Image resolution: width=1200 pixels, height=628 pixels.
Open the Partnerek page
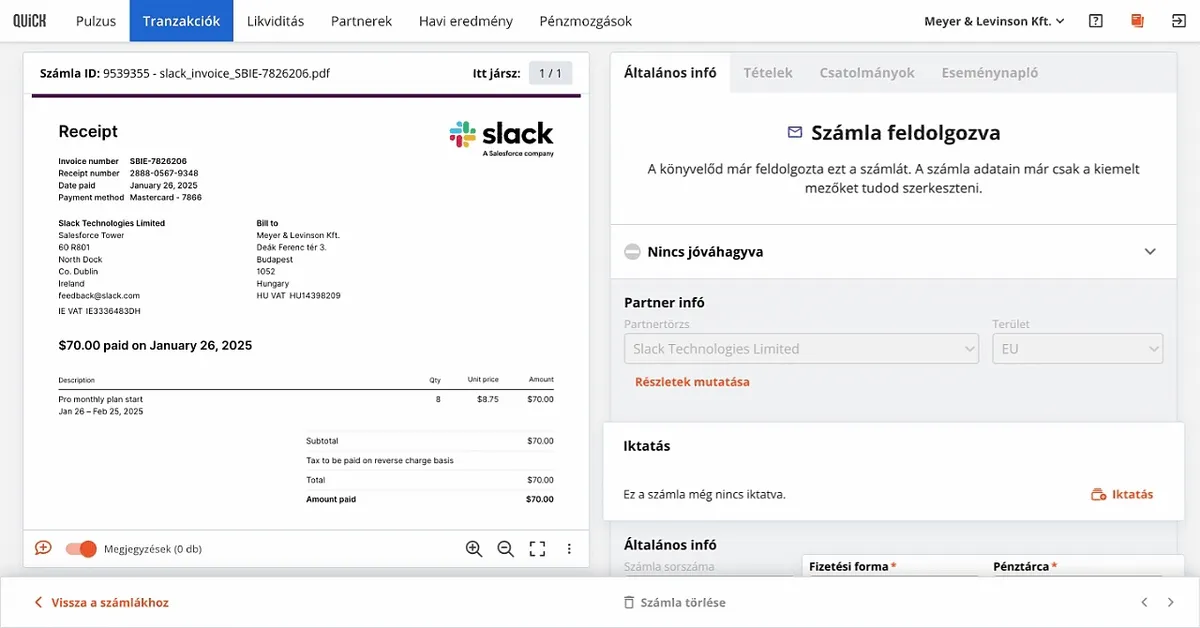[x=361, y=21]
